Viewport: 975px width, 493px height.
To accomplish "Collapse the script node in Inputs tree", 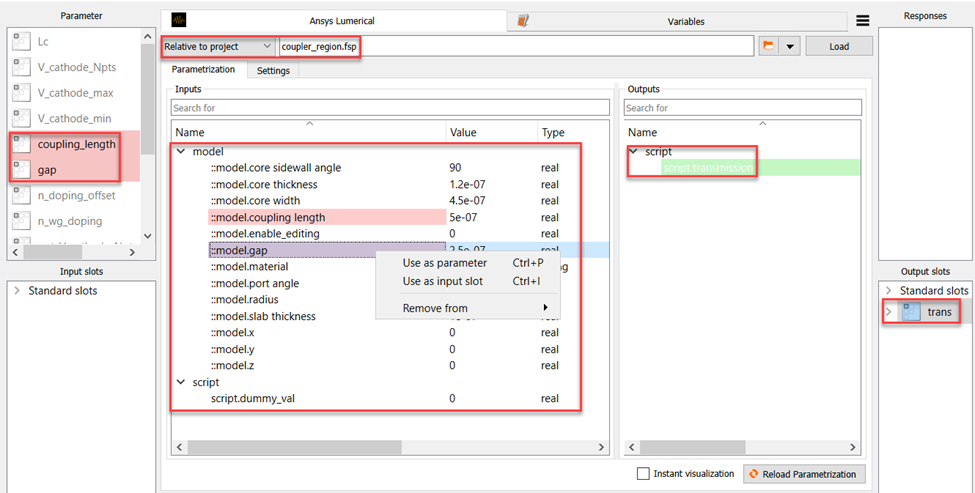I will pyautogui.click(x=181, y=382).
